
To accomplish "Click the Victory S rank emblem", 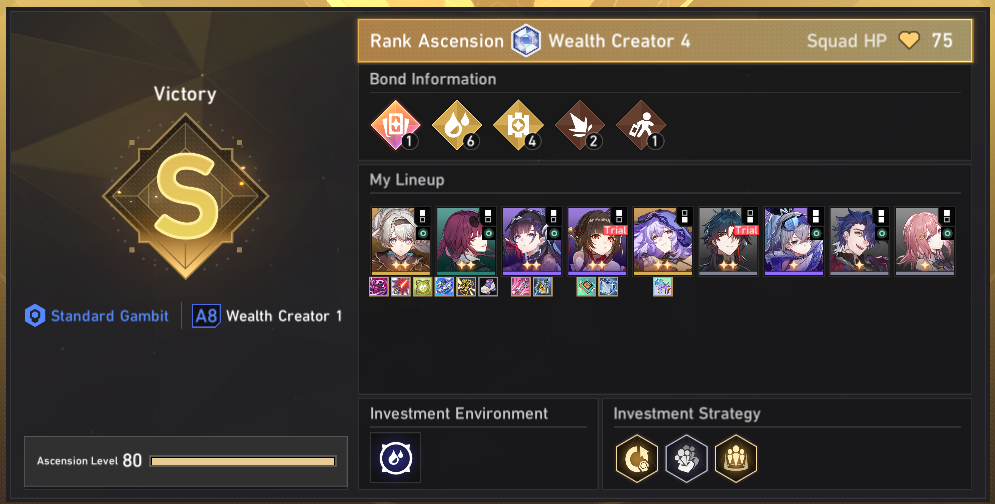I will point(185,197).
